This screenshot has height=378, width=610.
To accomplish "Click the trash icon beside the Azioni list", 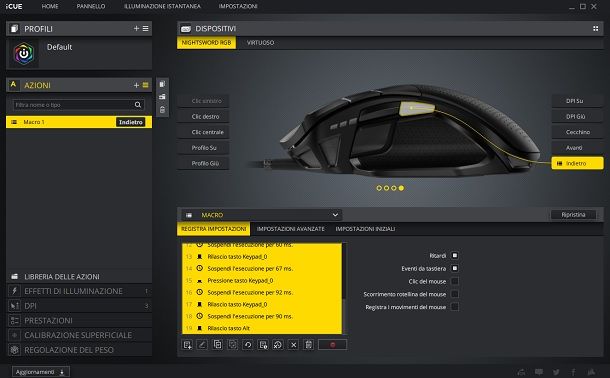I will pyautogui.click(x=162, y=110).
